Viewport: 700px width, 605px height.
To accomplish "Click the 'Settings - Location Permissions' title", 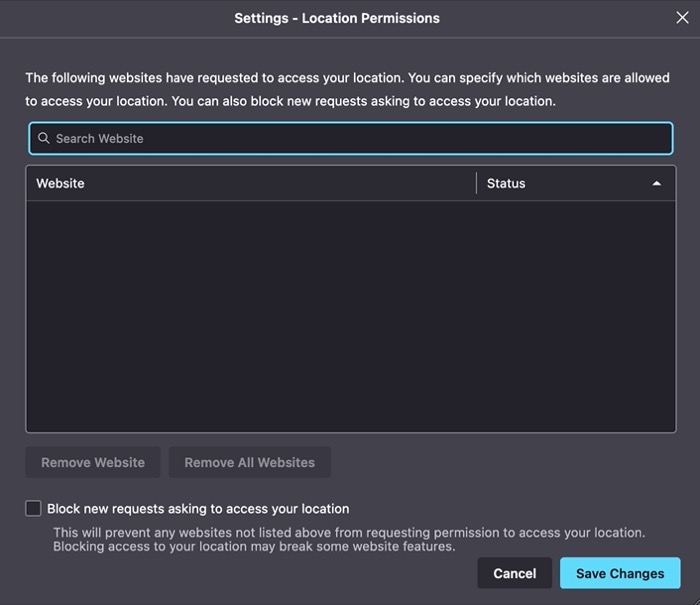I will coord(337,18).
